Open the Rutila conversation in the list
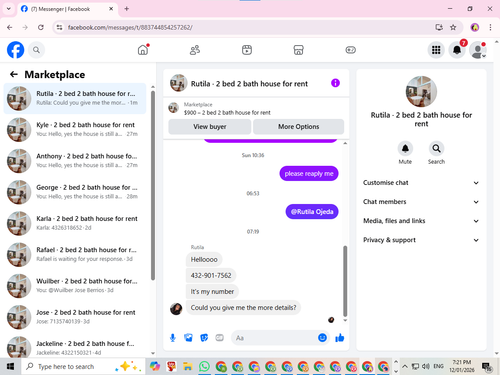Screen dimensions: 500x375 (75, 98)
